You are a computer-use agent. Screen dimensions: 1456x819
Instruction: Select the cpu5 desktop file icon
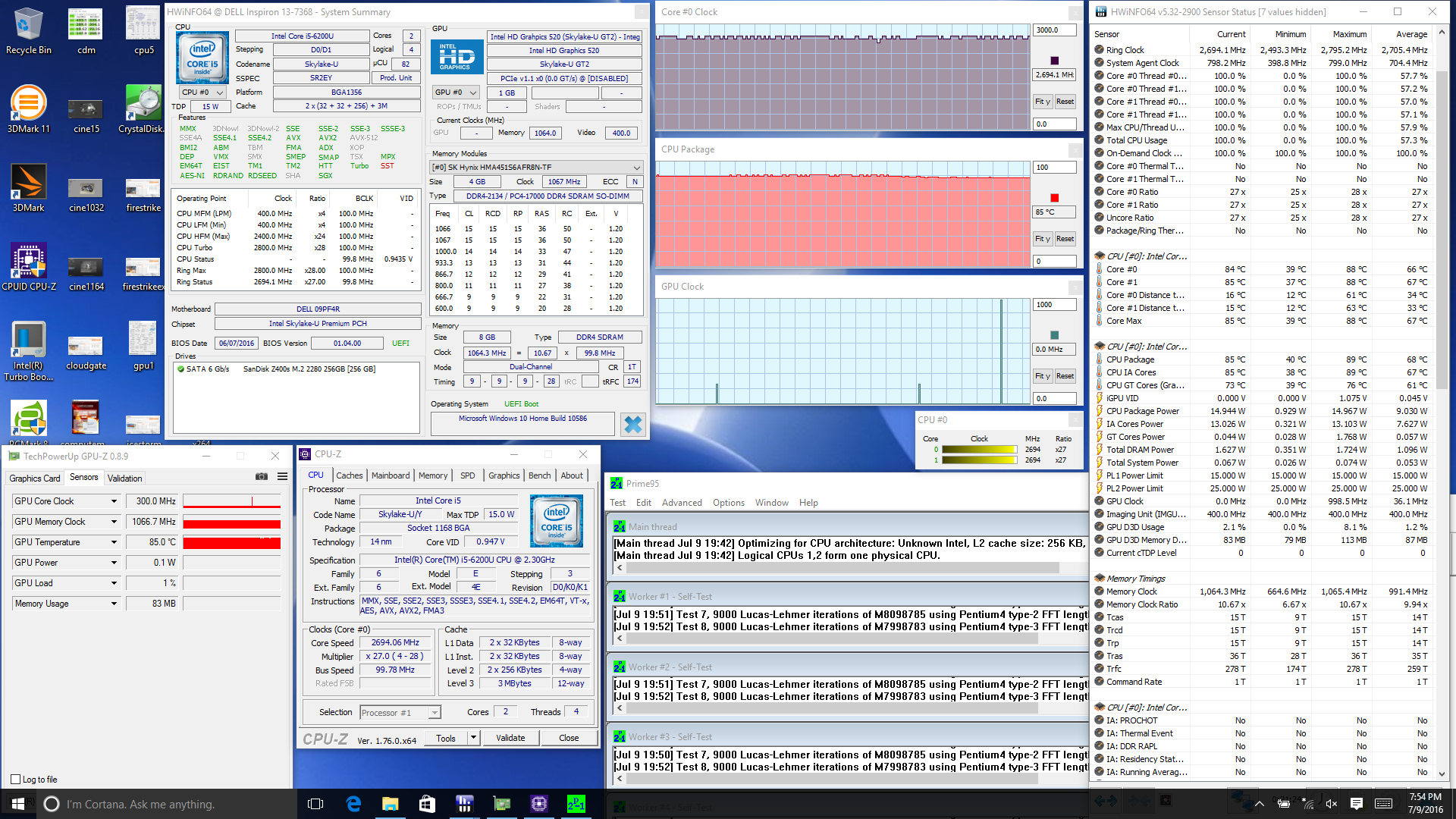tap(143, 30)
